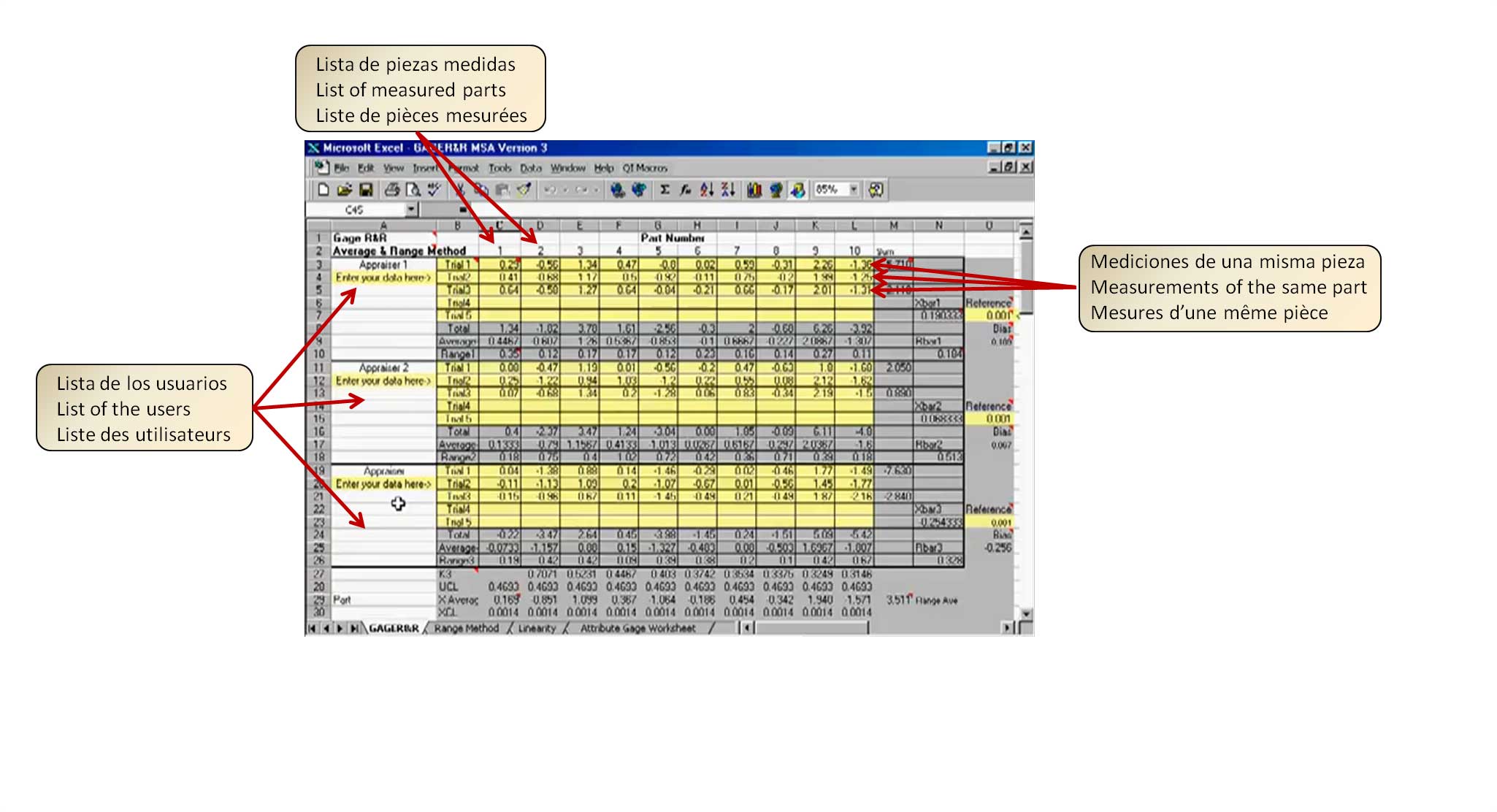Open the Office Assistant help icon
Screen dimensions: 1497x812
point(876,190)
